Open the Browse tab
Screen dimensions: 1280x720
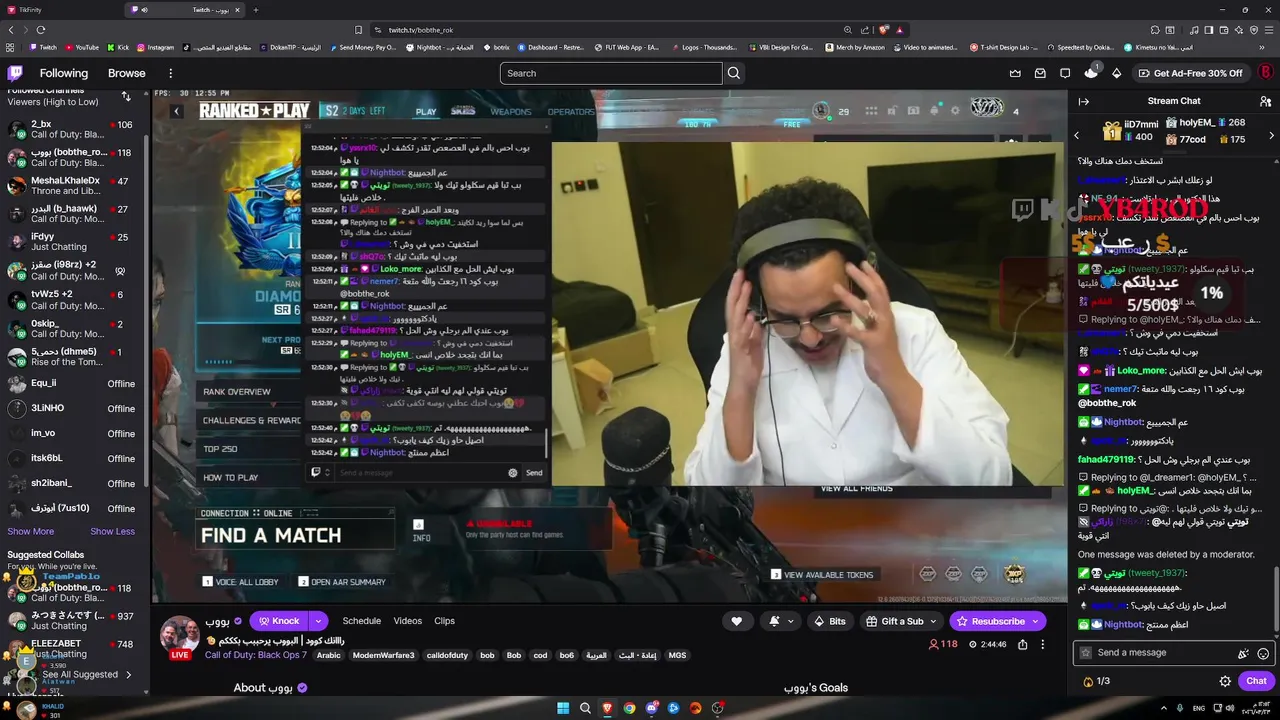[127, 73]
